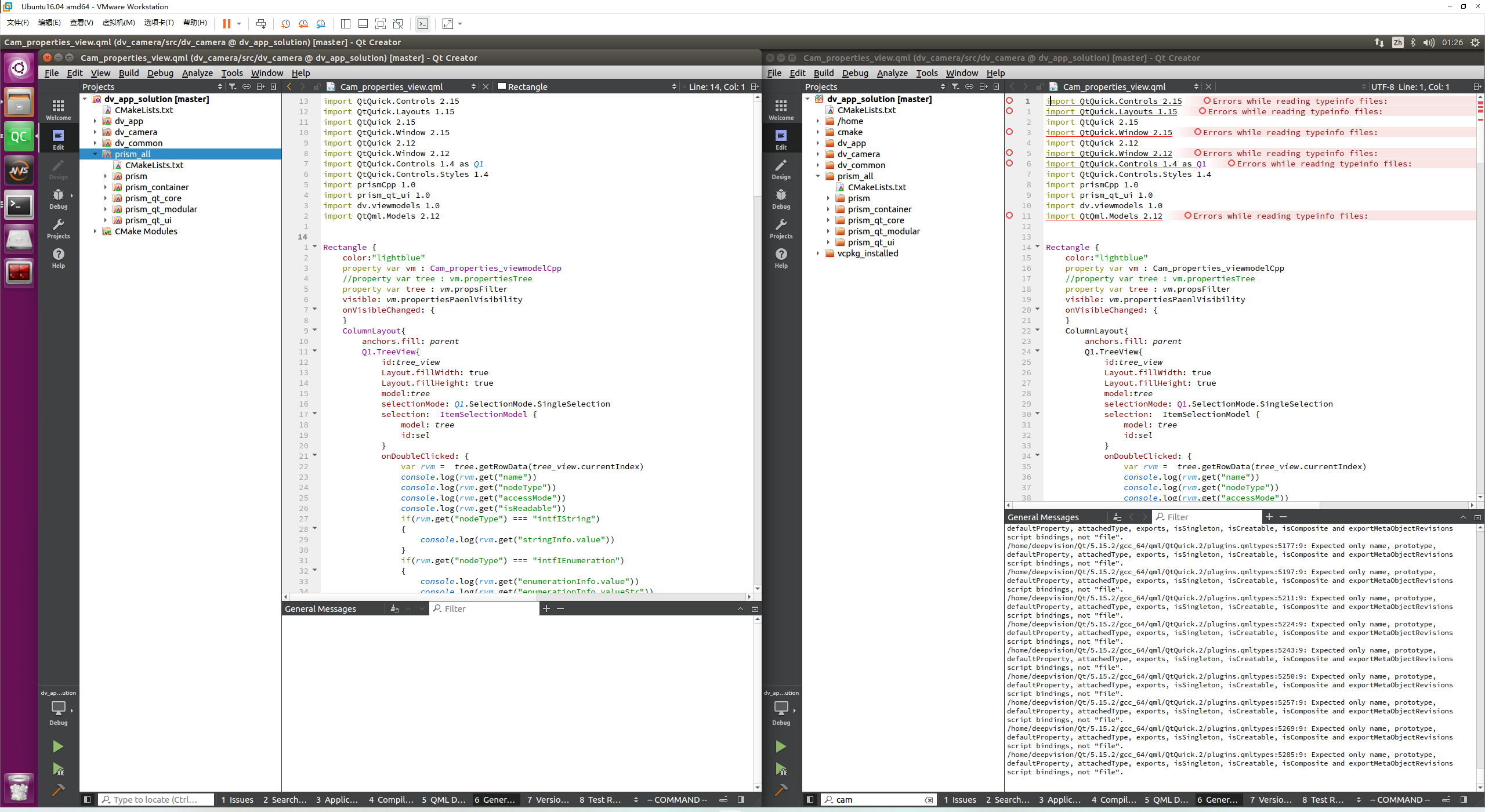
Task: Open the Issues output pane in left window
Action: point(237,799)
